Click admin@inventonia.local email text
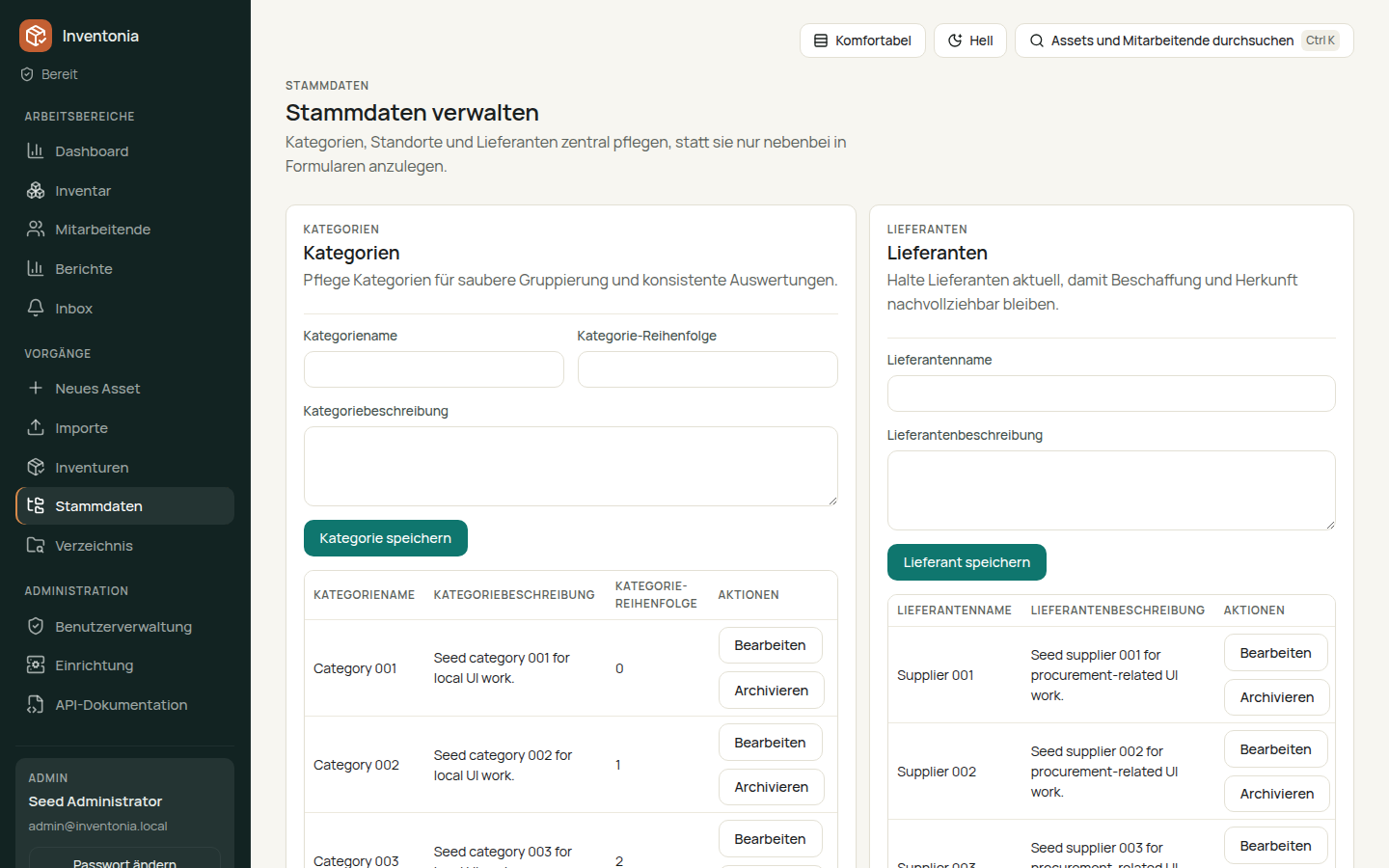The image size is (1389, 868). pyautogui.click(x=97, y=827)
